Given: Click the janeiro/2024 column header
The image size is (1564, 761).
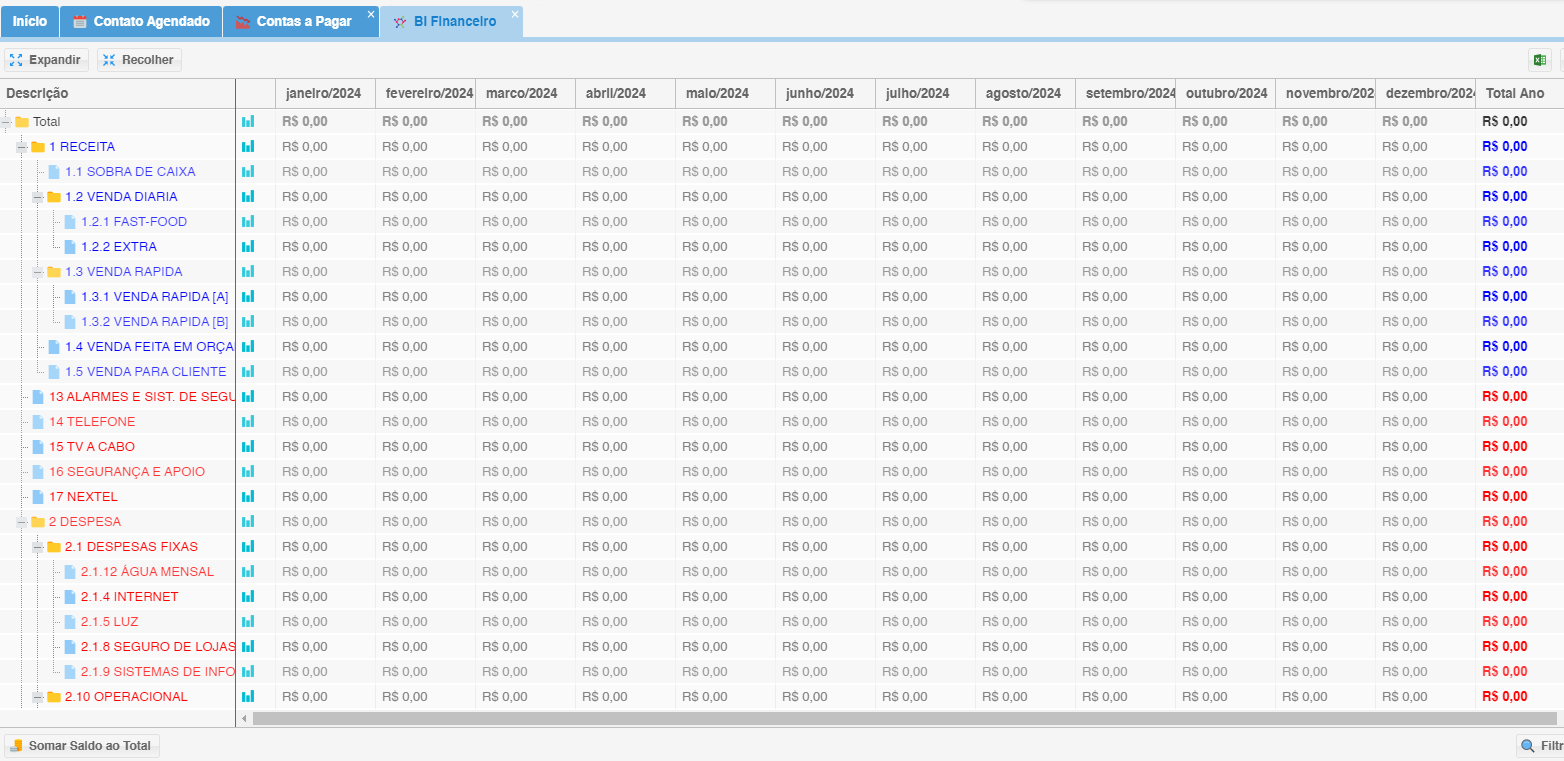Looking at the screenshot, I should click(x=325, y=93).
